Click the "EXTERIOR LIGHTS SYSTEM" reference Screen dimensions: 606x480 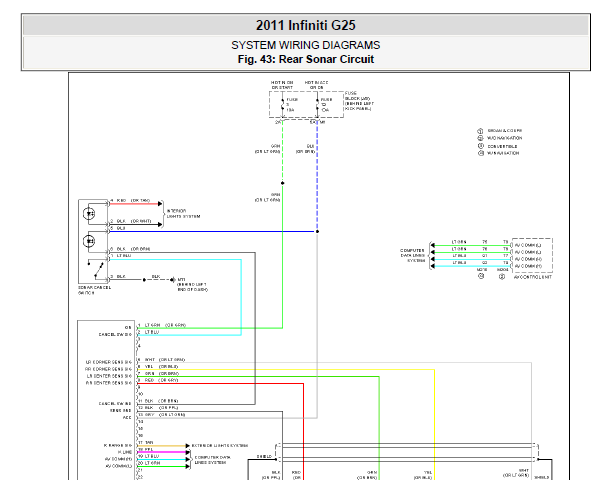tap(220, 446)
